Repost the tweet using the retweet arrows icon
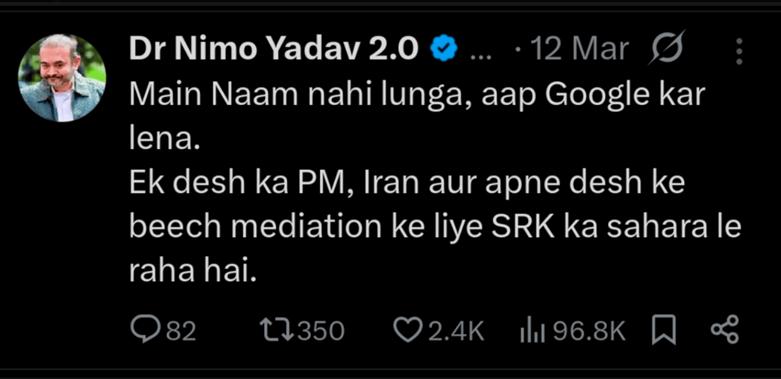 [x=276, y=330]
